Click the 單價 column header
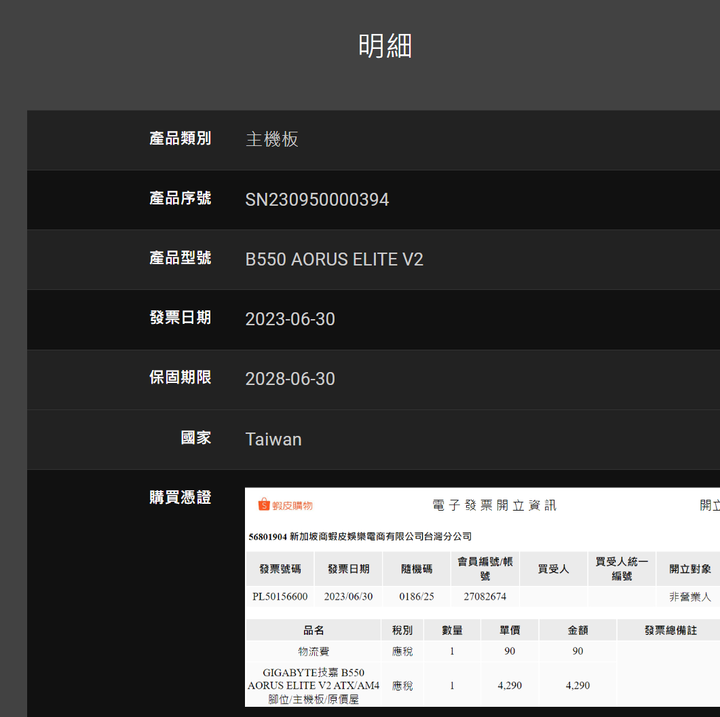The height and width of the screenshot is (717, 720). (x=510, y=630)
